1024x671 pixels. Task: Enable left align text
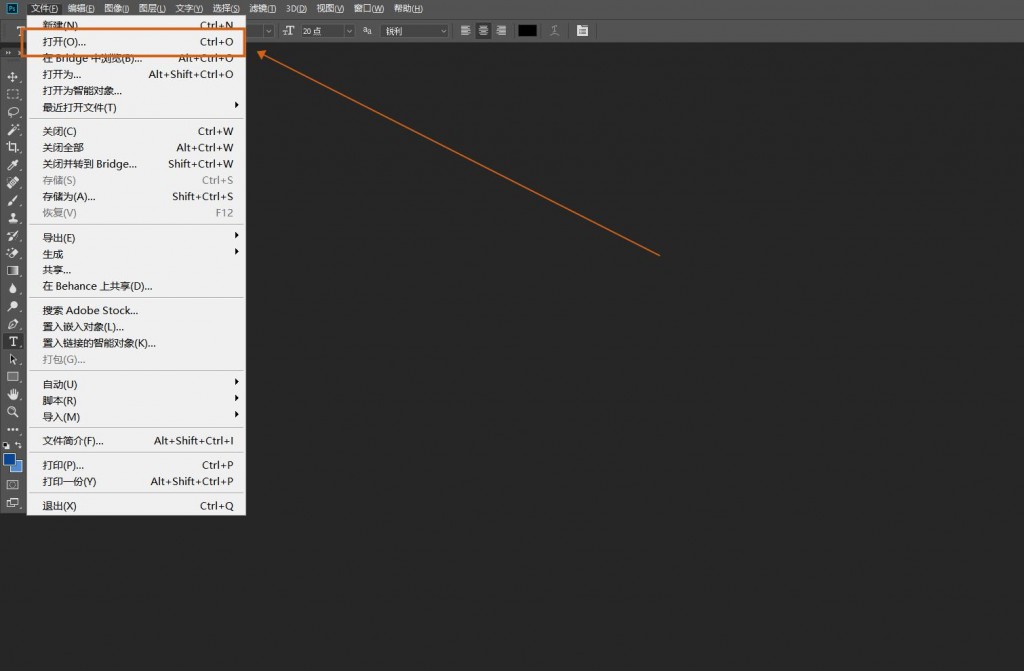click(x=465, y=31)
